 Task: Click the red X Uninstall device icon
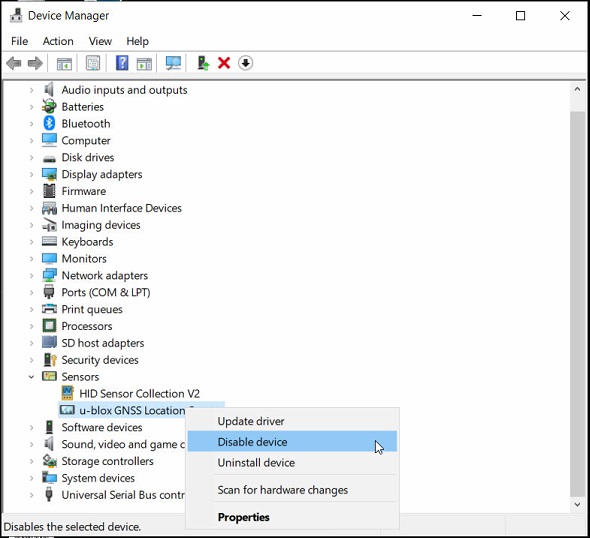click(224, 63)
